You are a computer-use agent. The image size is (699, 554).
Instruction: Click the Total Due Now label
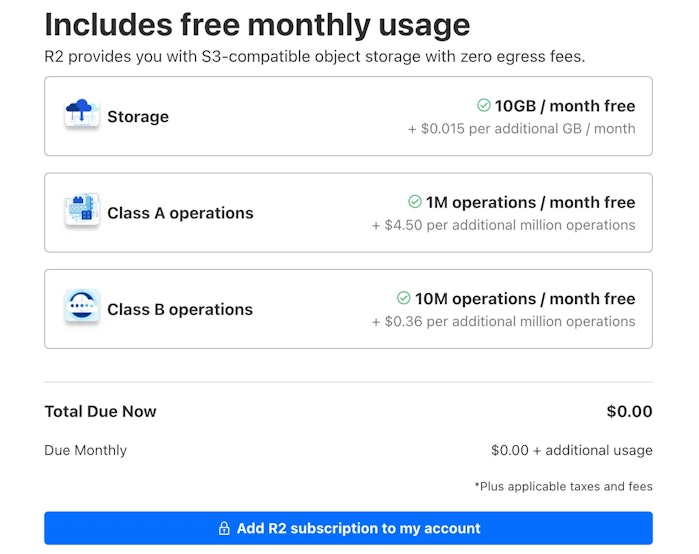(x=100, y=411)
